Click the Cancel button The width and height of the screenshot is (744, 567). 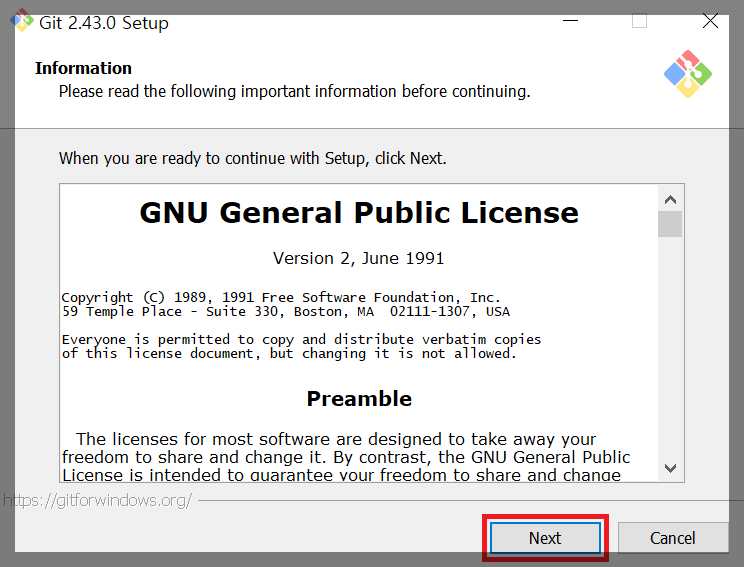pos(672,538)
